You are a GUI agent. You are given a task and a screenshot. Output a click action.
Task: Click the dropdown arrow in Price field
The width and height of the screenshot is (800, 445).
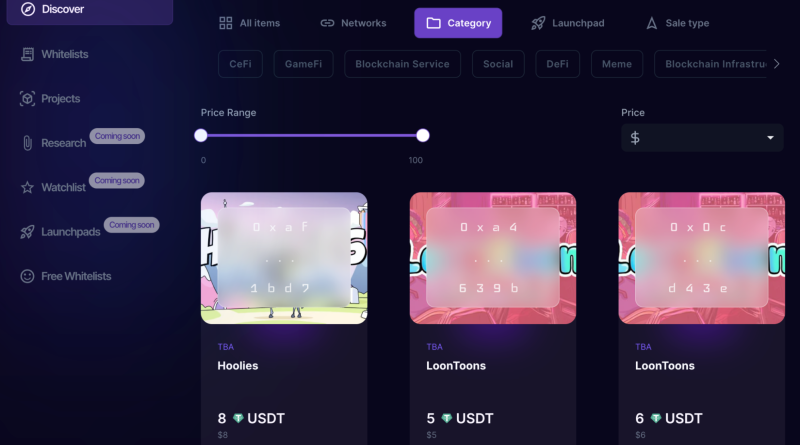tap(770, 138)
